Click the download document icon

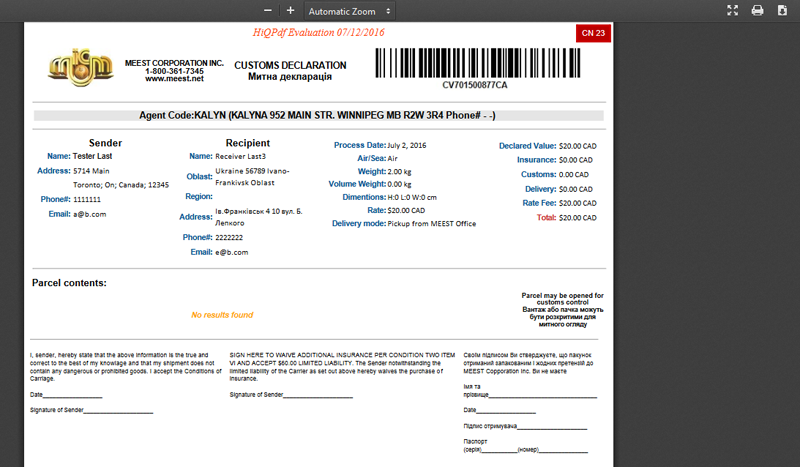pos(782,10)
